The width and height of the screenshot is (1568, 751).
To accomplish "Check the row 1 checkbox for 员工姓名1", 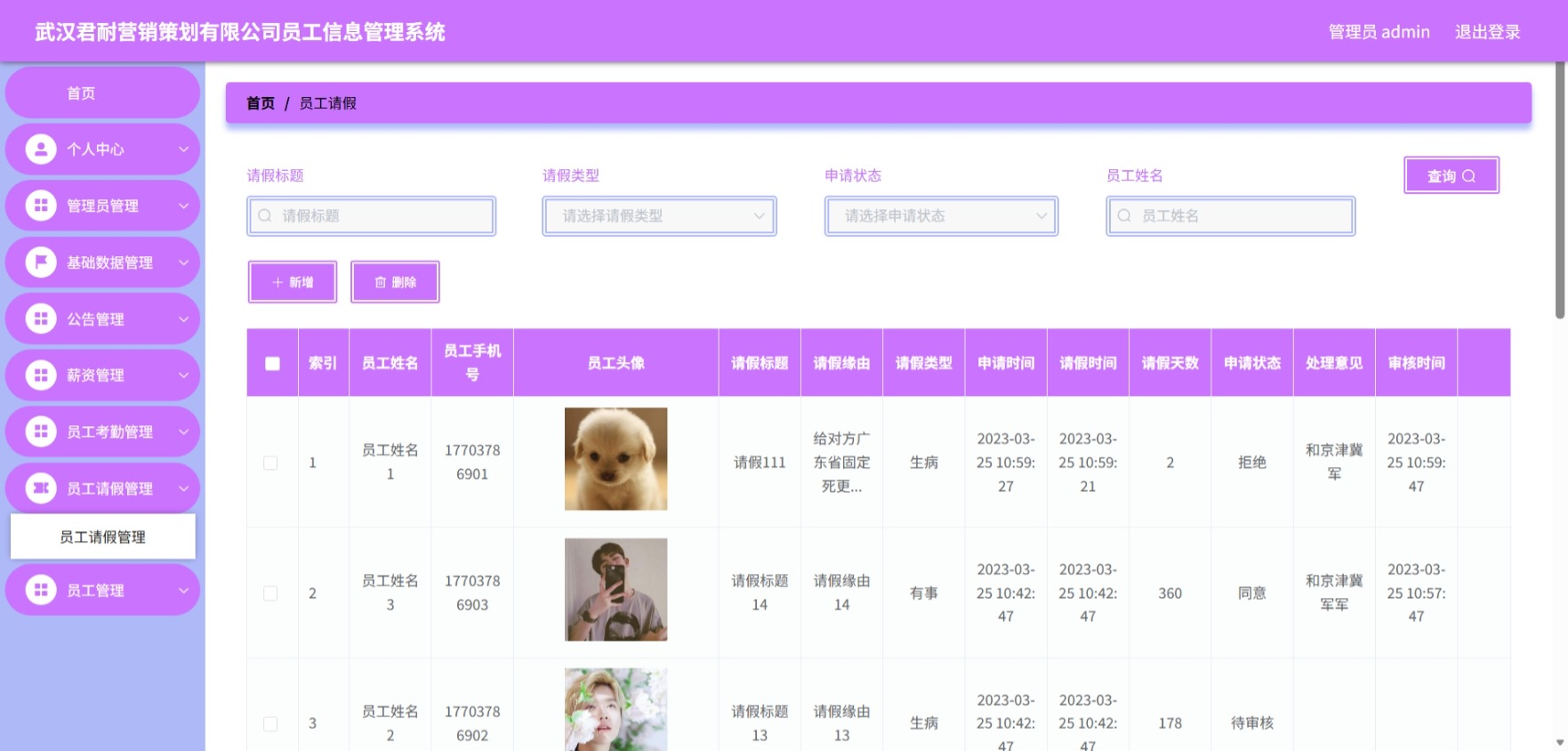I will pos(270,463).
